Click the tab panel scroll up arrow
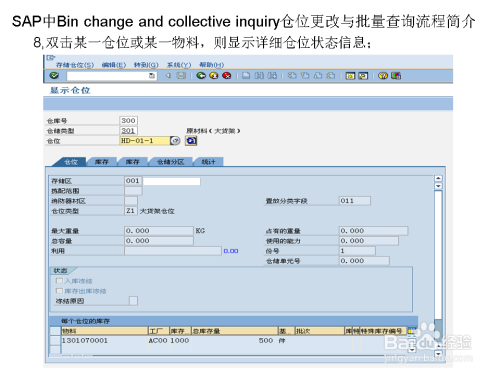Screen dimensions: 500x375 [438, 178]
